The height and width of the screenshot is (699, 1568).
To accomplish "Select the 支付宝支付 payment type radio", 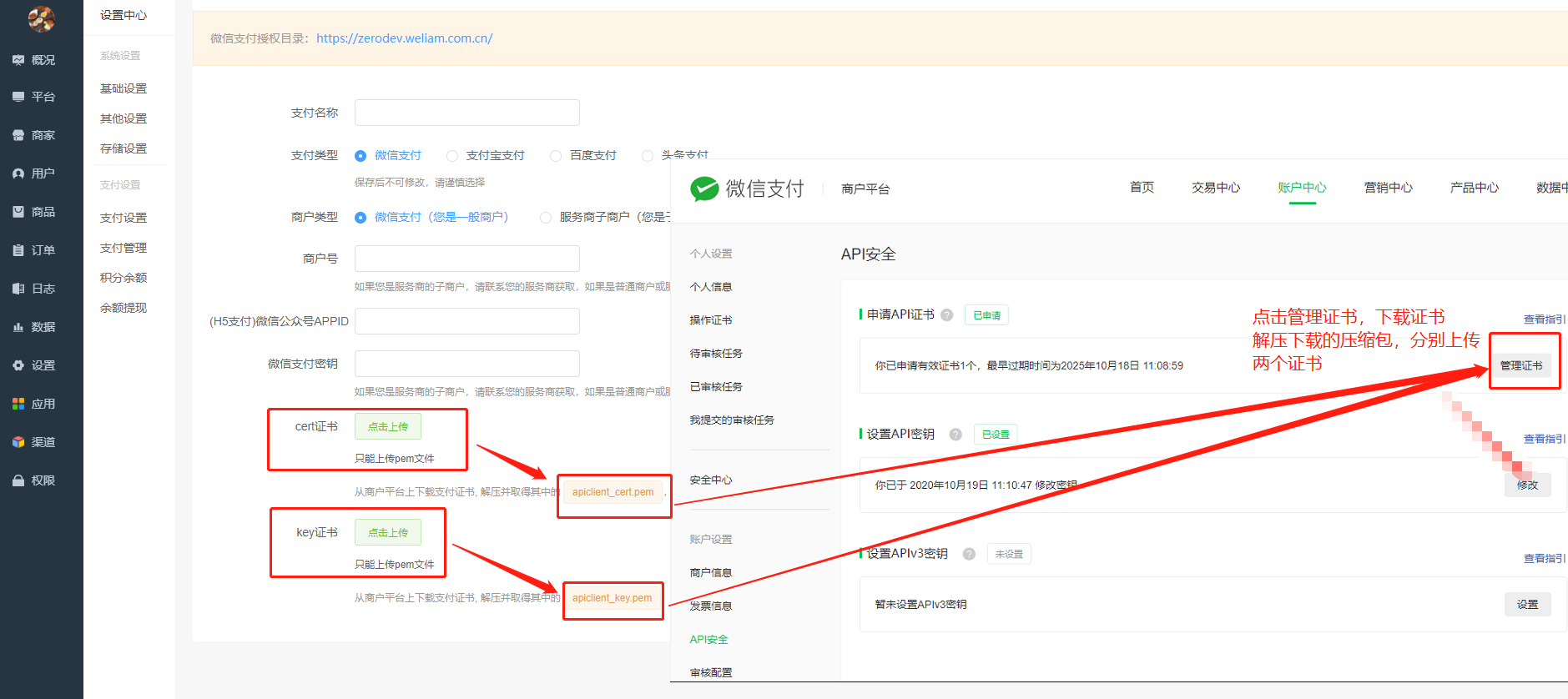I will [452, 156].
